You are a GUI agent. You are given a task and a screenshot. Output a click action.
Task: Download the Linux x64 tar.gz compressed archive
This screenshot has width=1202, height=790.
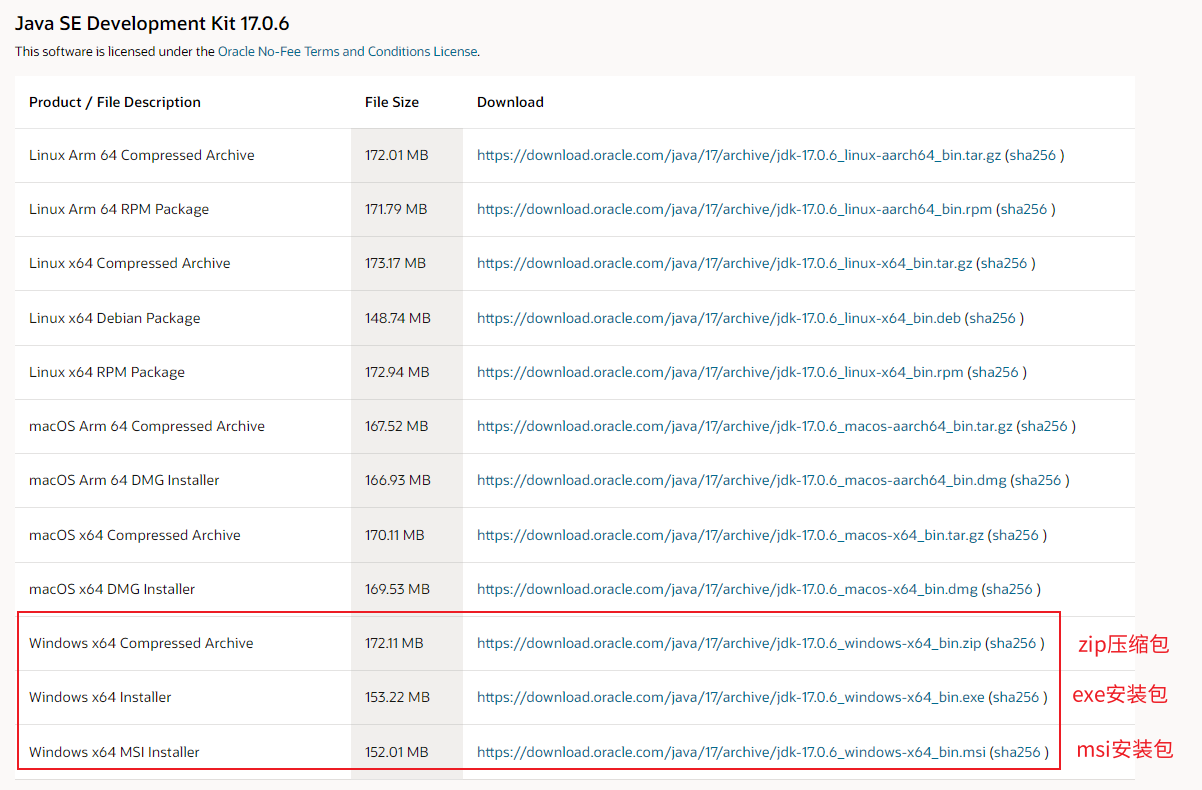pos(724,263)
